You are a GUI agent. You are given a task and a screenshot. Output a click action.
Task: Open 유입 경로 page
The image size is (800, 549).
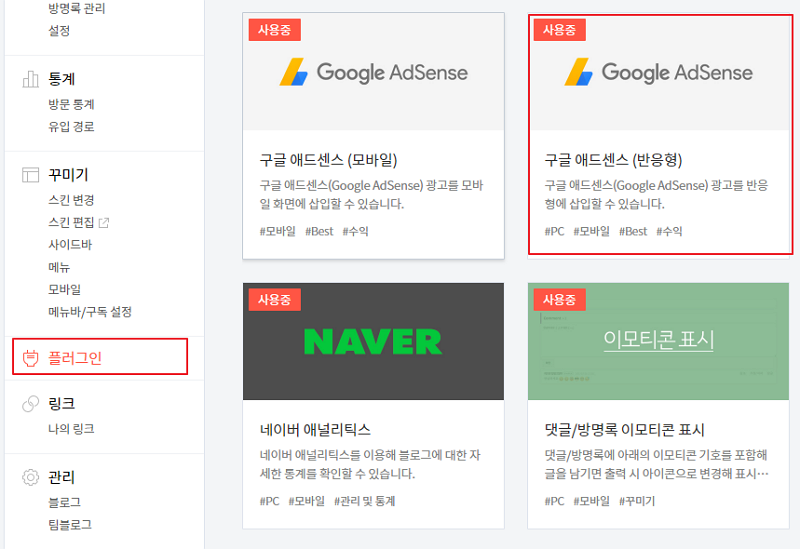(x=71, y=127)
